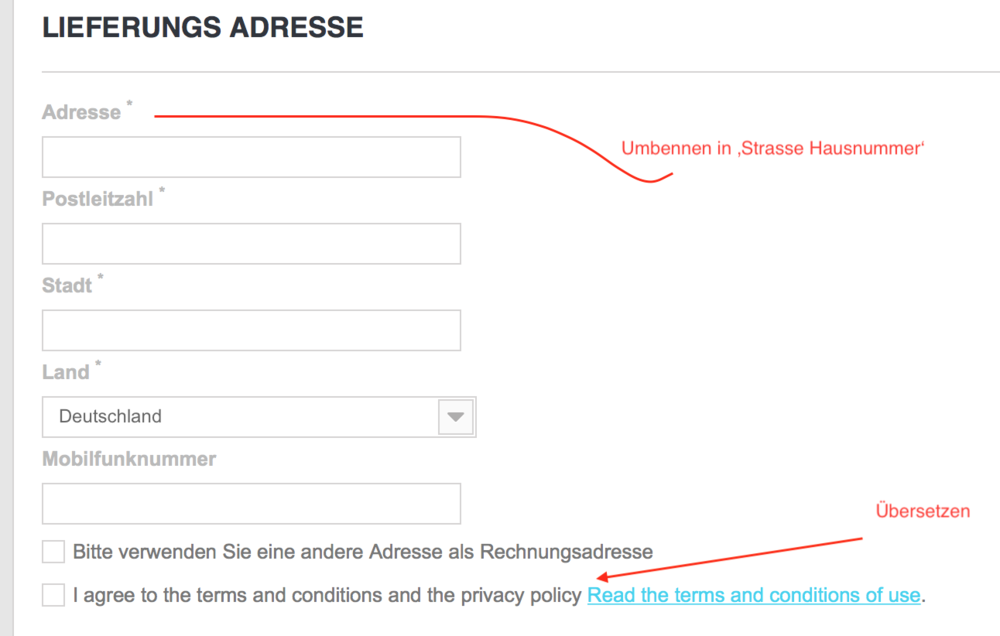Click the 'Bitte verwenden Sie eine andere Adresse' label
The width and height of the screenshot is (1000, 636).
362,552
